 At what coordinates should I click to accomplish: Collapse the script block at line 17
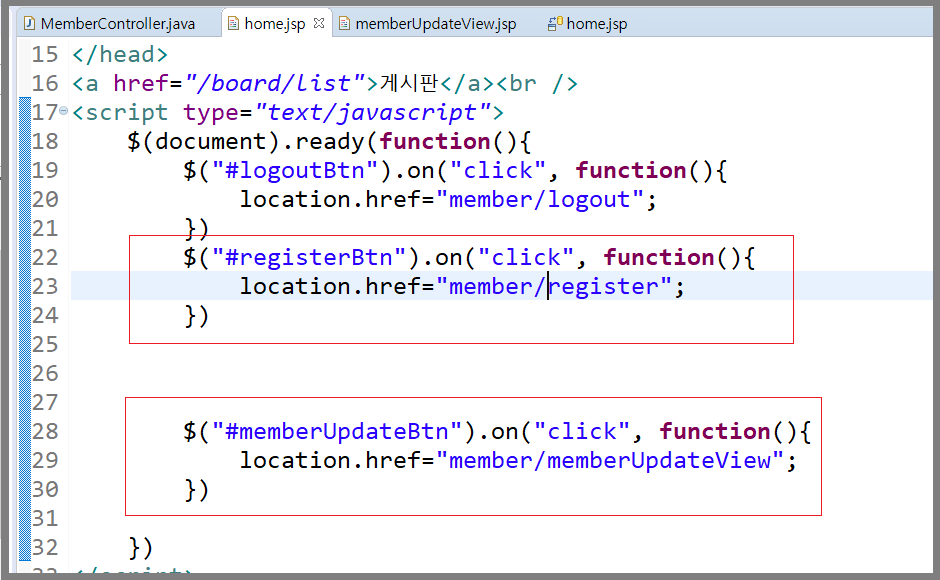[x=64, y=111]
